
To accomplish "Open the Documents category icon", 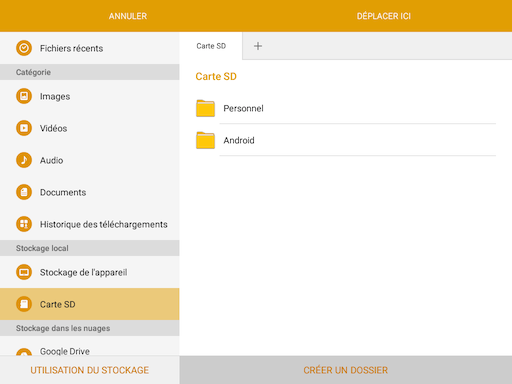I will tap(24, 192).
